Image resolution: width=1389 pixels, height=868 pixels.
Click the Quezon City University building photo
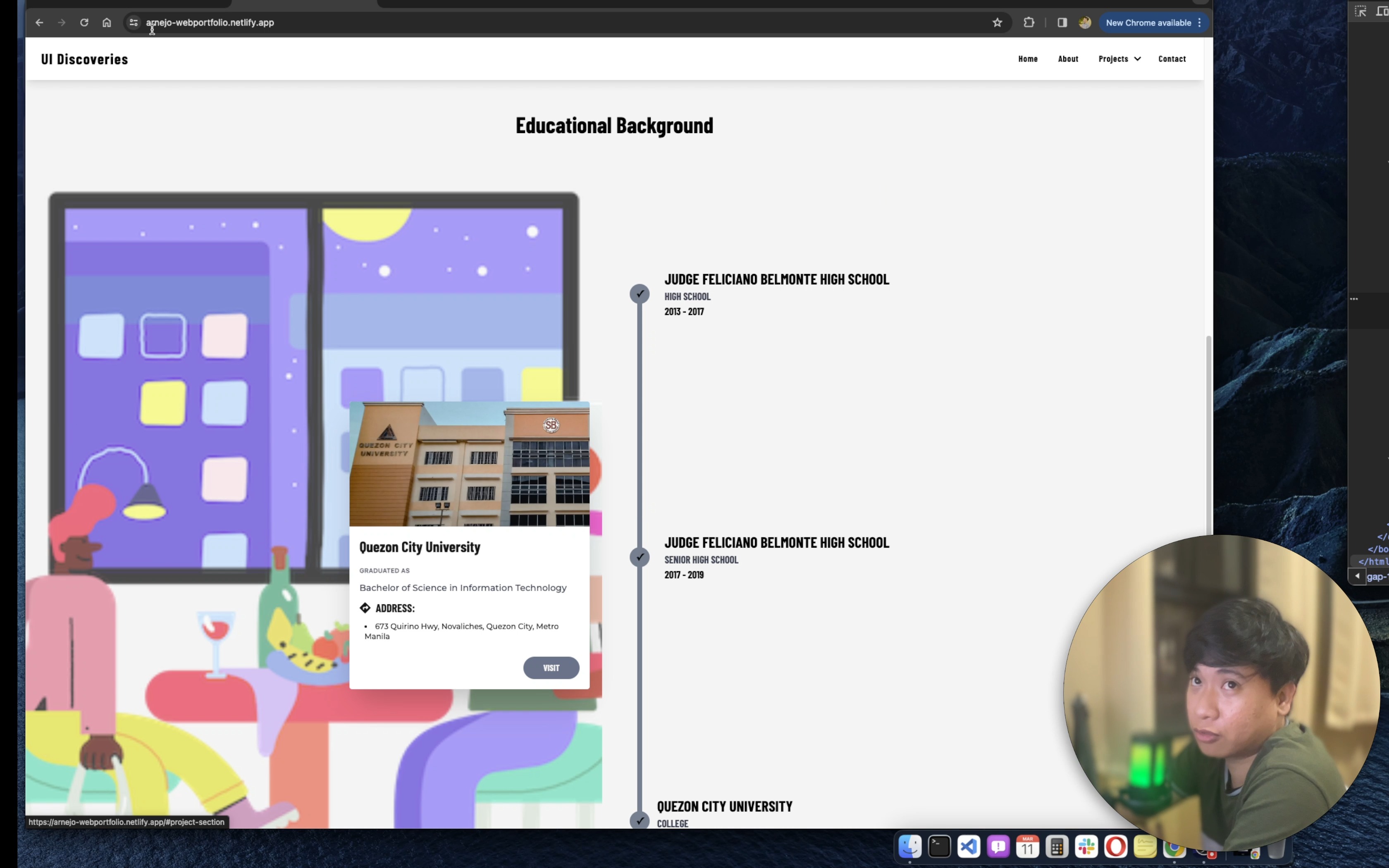[470, 464]
